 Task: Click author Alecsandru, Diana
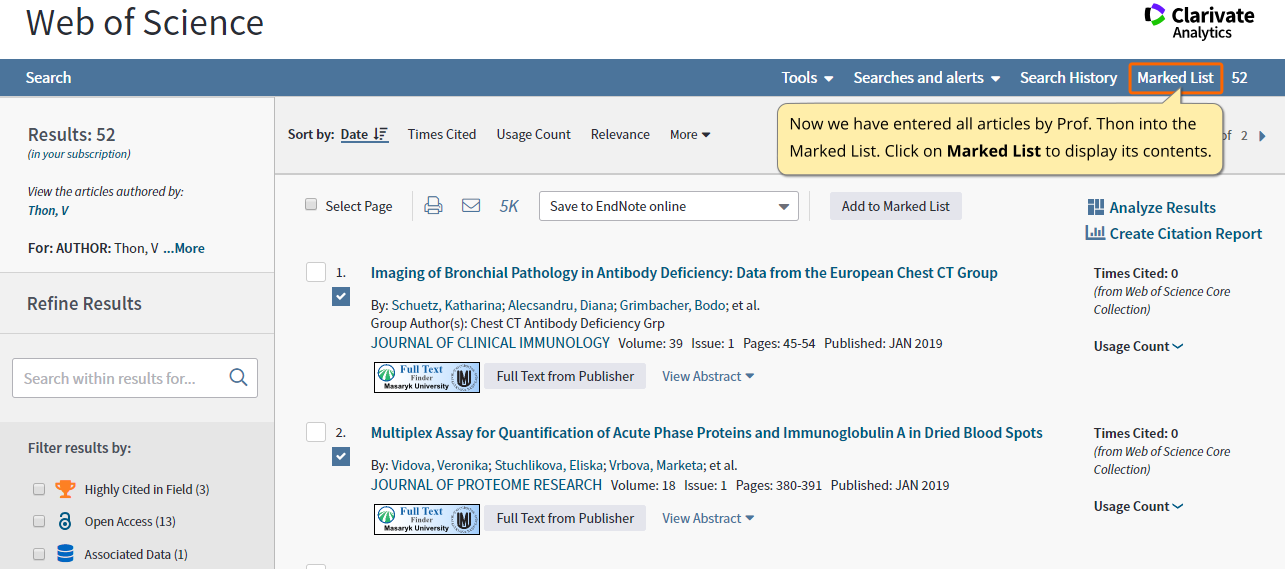point(561,305)
